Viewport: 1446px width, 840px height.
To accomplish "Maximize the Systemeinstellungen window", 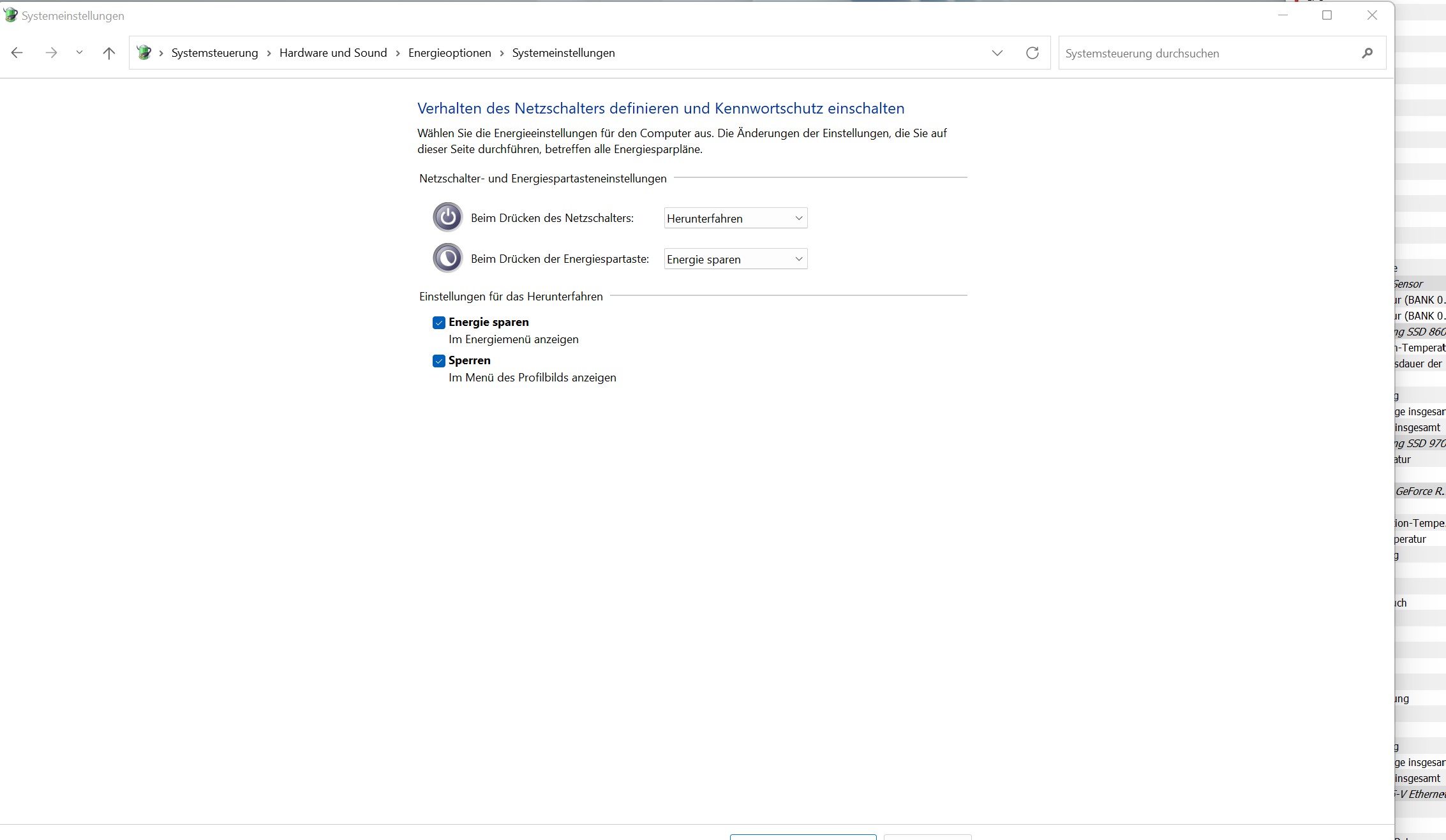I will tap(1327, 15).
